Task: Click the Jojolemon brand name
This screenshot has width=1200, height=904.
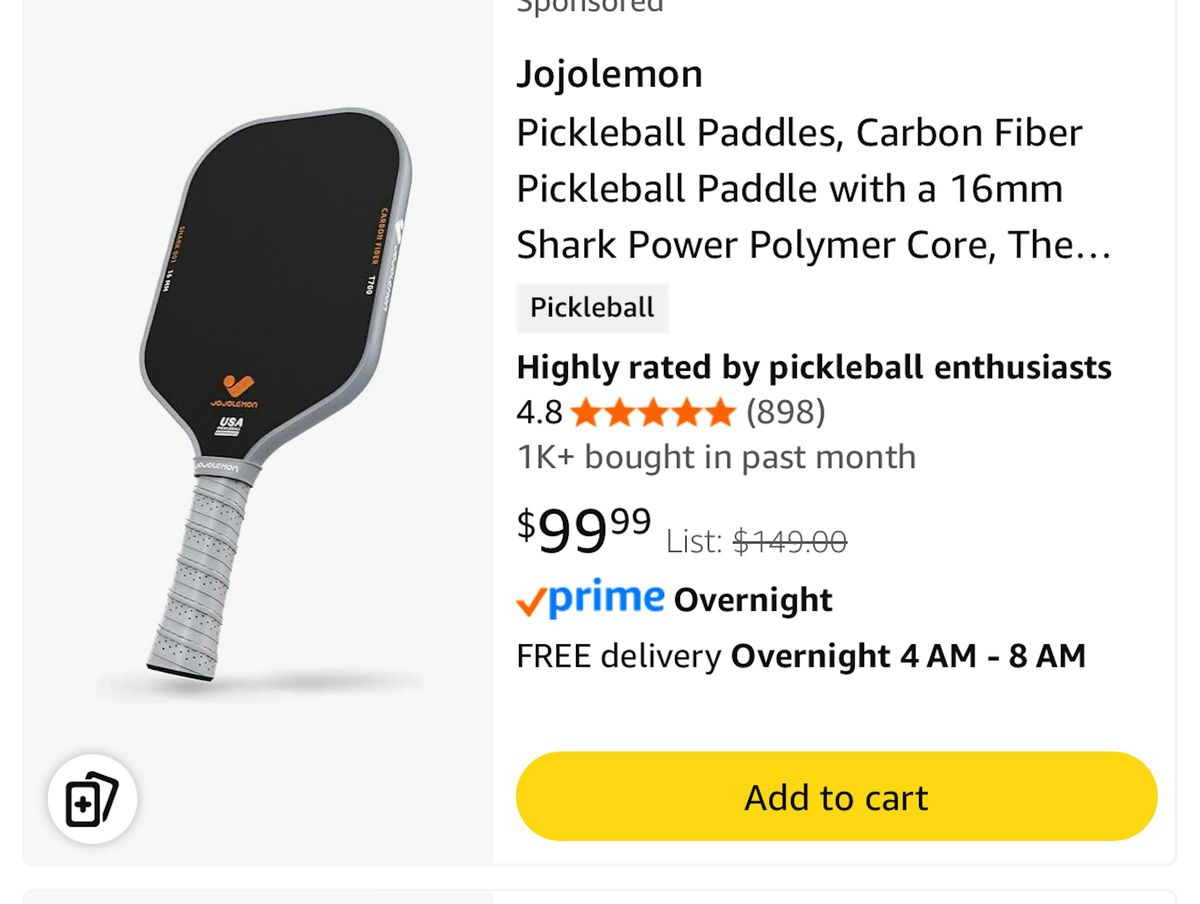Action: coord(609,74)
